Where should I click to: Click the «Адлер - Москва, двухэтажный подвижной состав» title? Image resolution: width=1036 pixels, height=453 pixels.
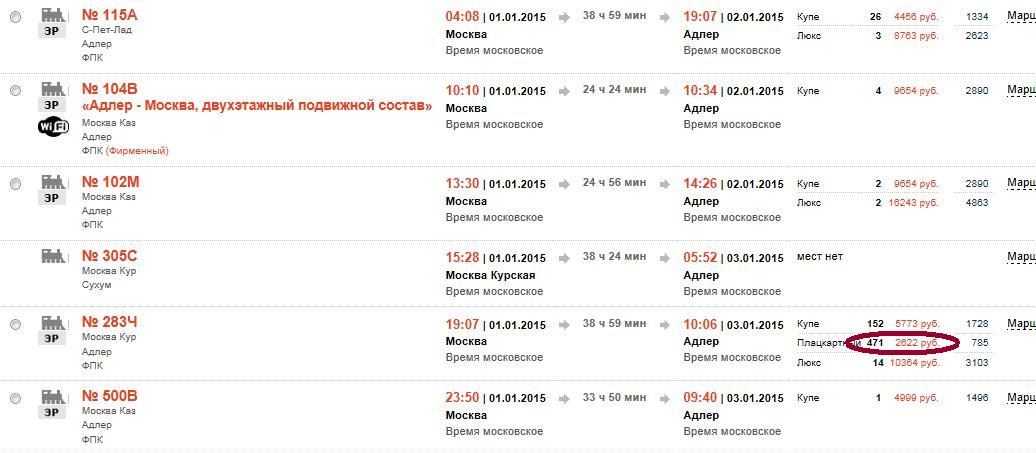coord(257,106)
